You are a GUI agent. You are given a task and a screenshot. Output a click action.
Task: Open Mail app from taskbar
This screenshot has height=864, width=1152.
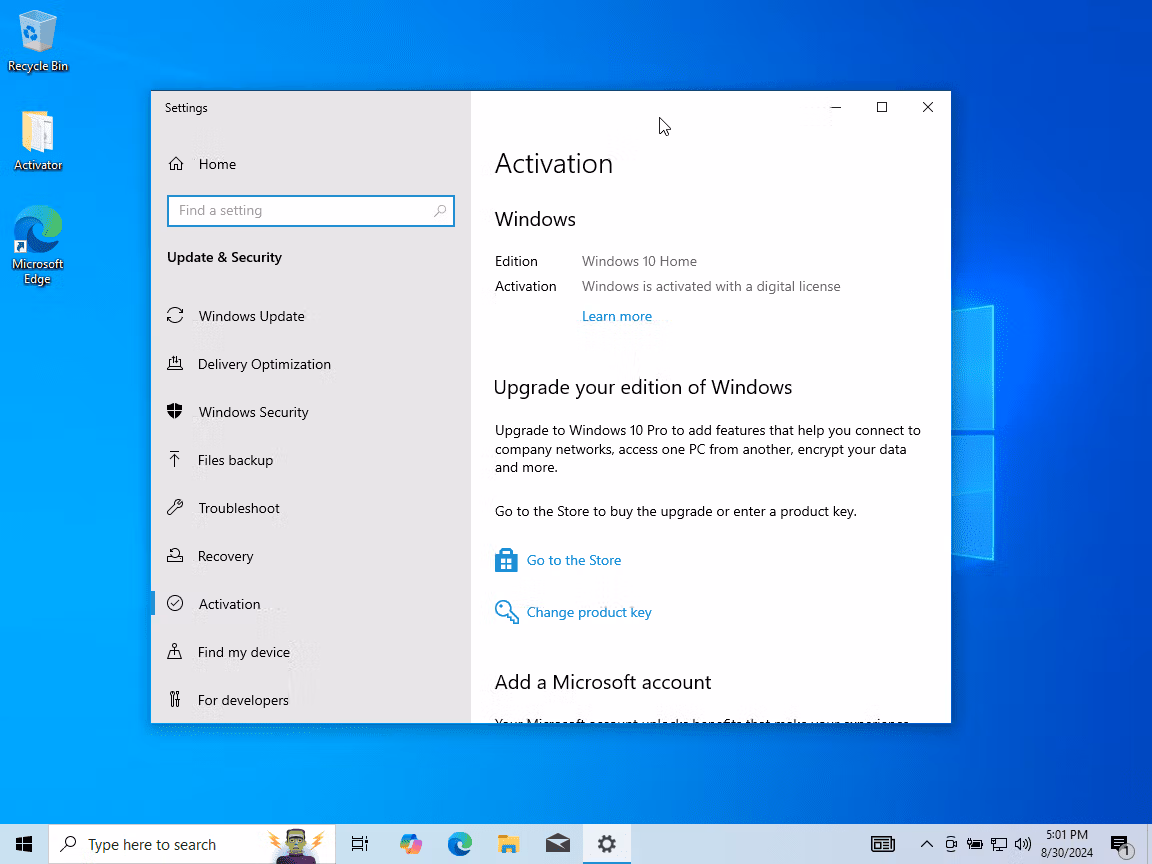pos(558,844)
